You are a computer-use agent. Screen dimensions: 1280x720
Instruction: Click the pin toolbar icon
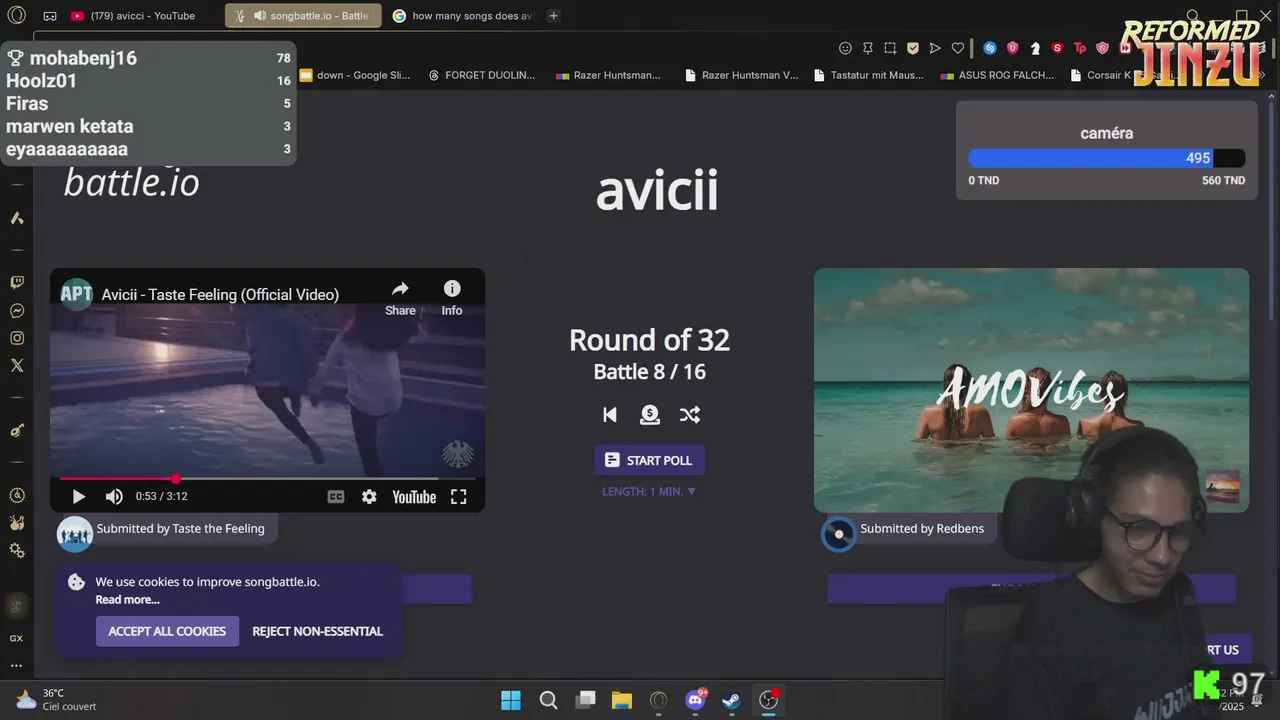[x=867, y=48]
